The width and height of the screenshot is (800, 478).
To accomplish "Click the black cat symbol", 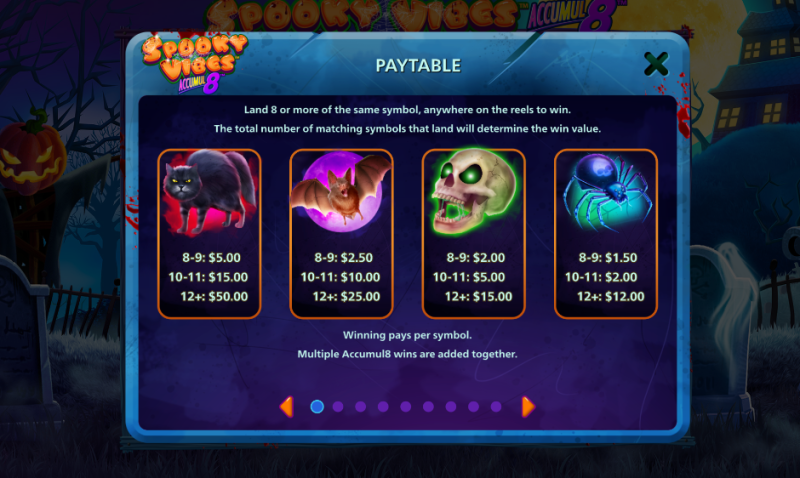I will [x=209, y=192].
